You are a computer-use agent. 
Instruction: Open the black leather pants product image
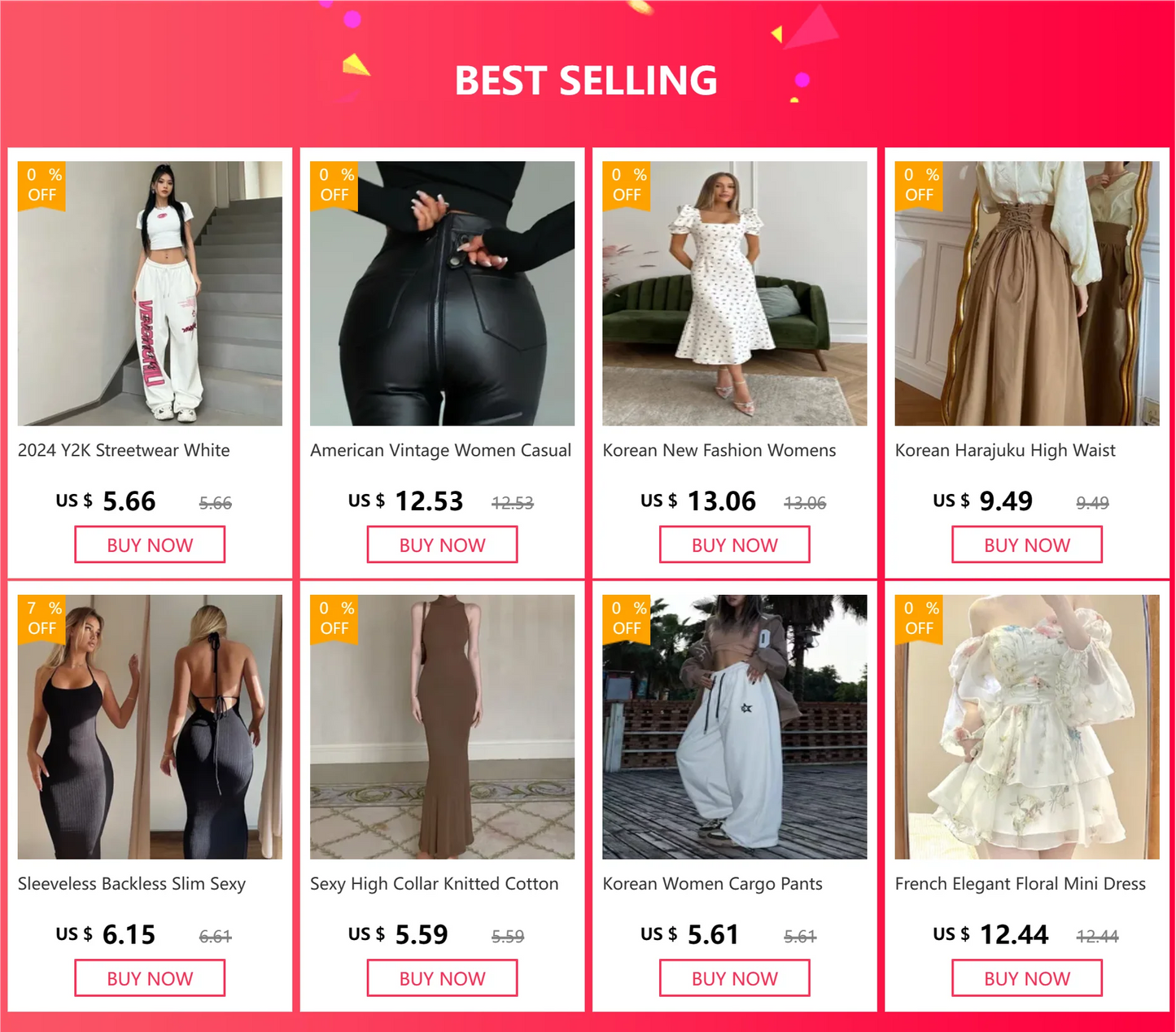coord(442,293)
